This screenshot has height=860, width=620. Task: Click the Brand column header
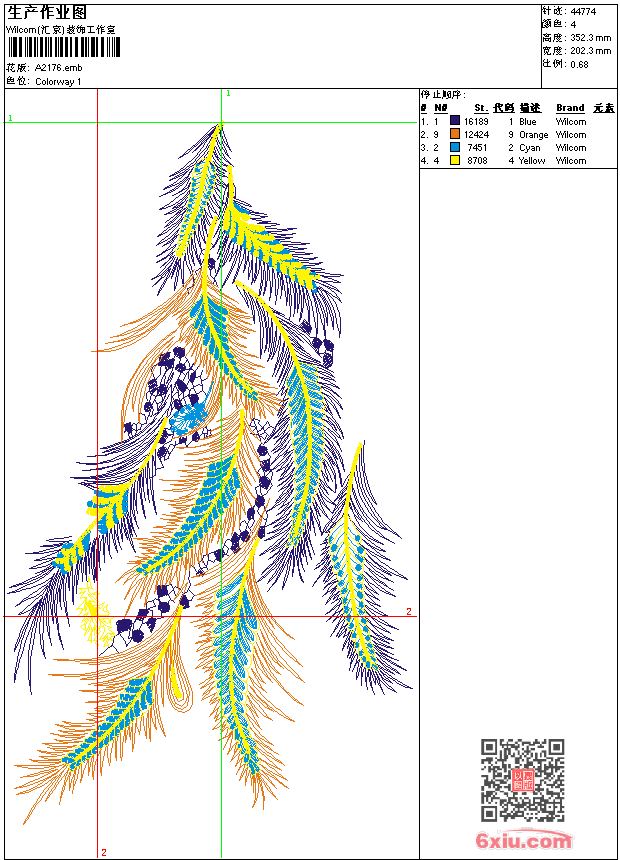(570, 108)
